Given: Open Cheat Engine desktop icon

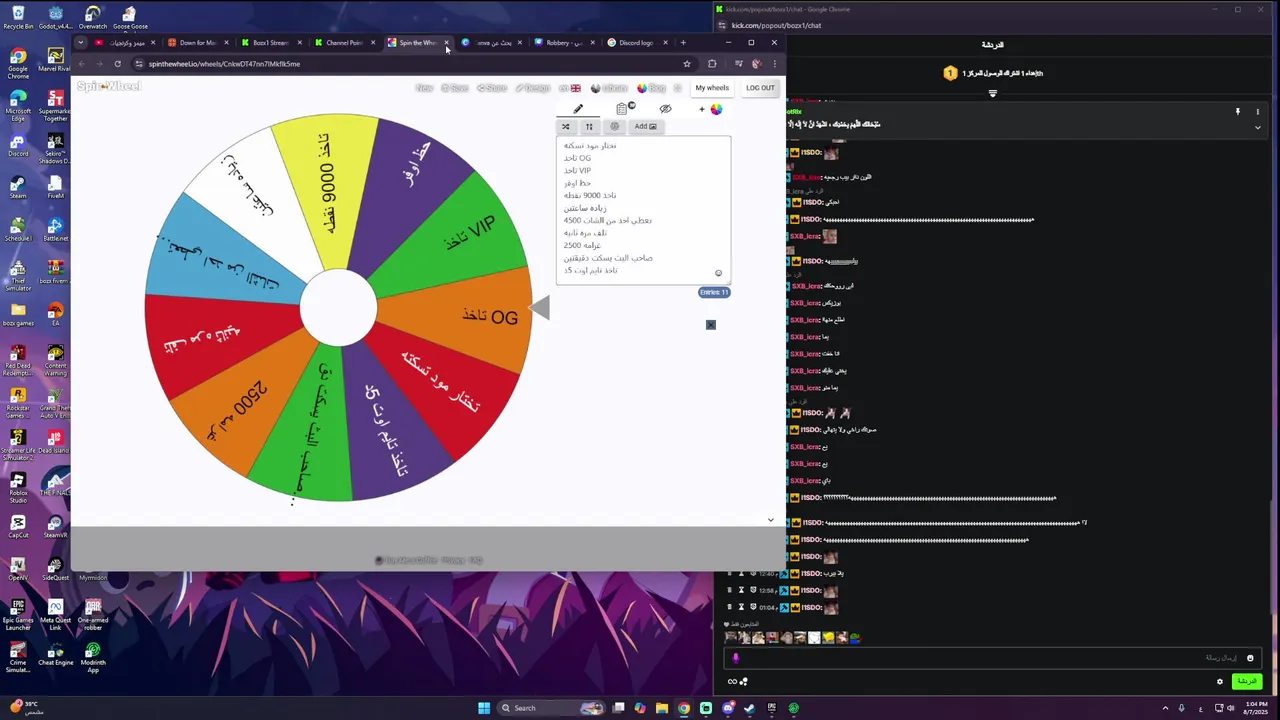Looking at the screenshot, I should [x=55, y=655].
